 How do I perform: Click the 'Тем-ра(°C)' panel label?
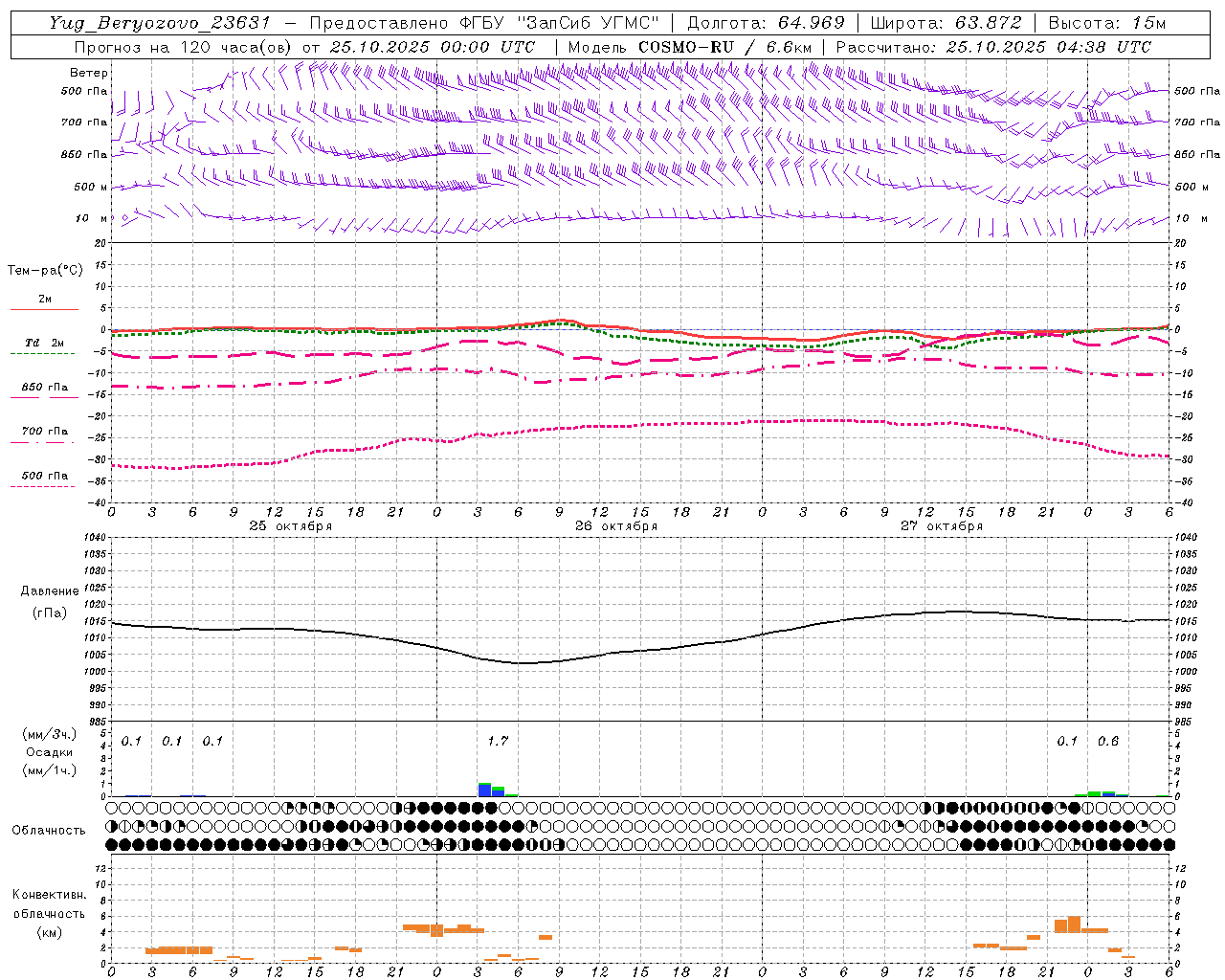(45, 270)
